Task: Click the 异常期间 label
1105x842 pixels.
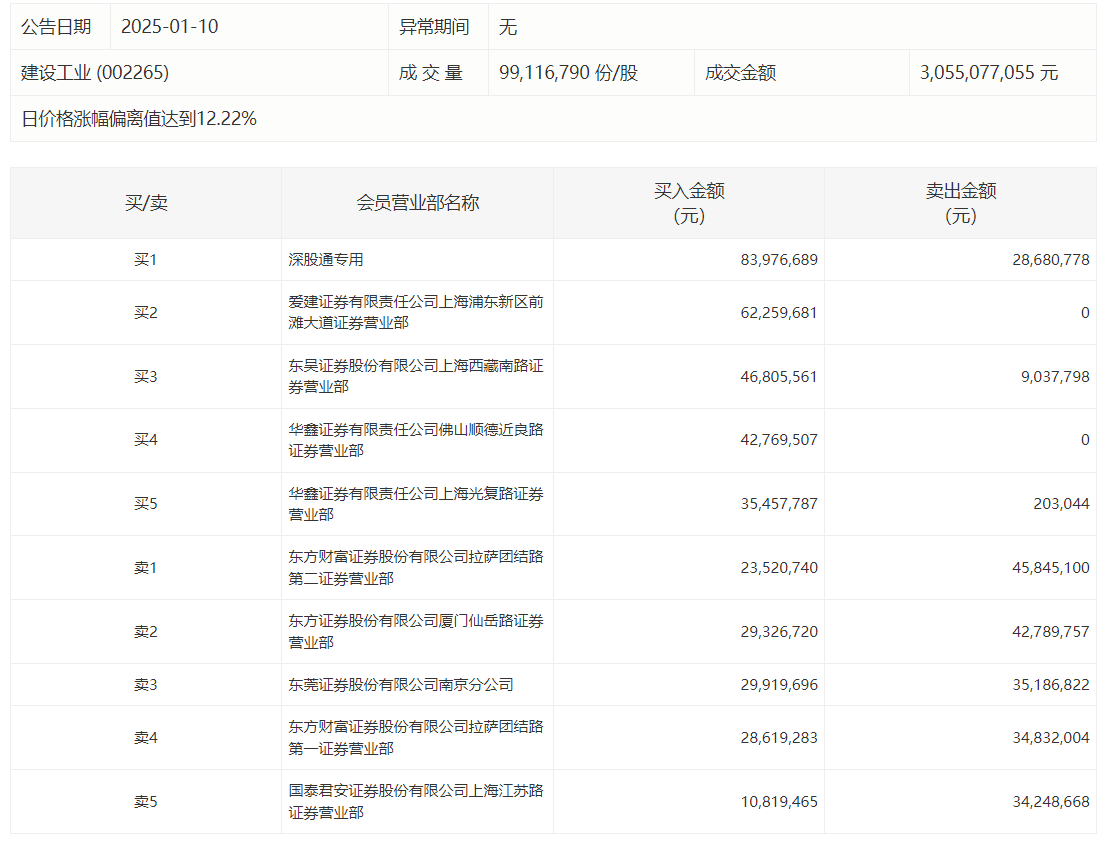Action: [x=434, y=27]
